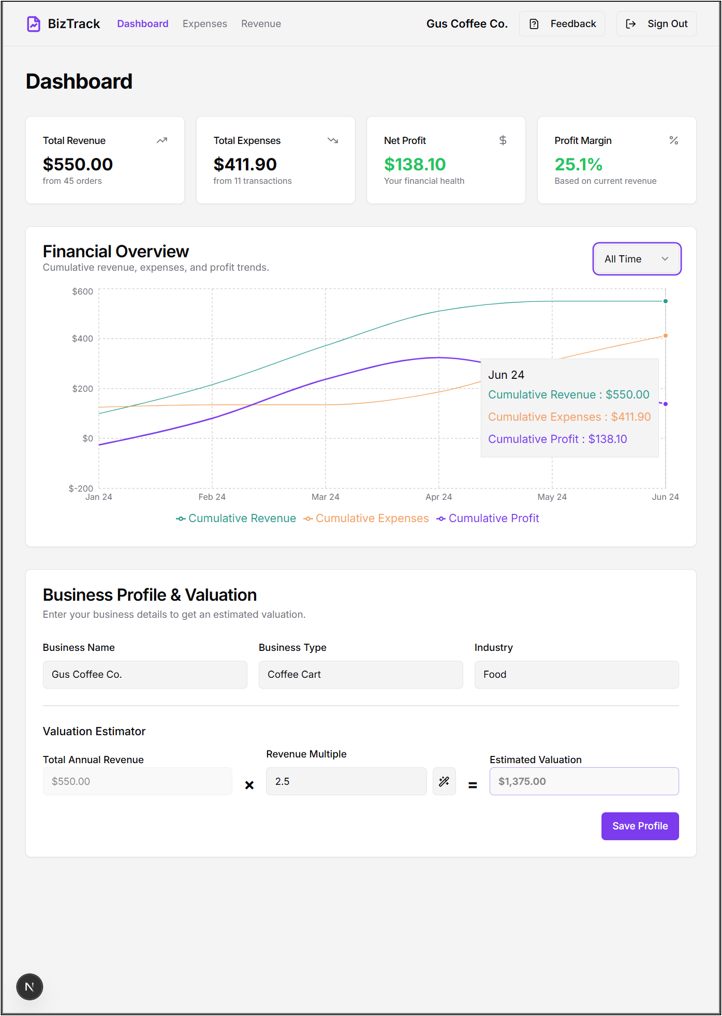The width and height of the screenshot is (722, 1016).
Task: Click the teal revenue endpoint at Jun 24
Action: (x=666, y=301)
